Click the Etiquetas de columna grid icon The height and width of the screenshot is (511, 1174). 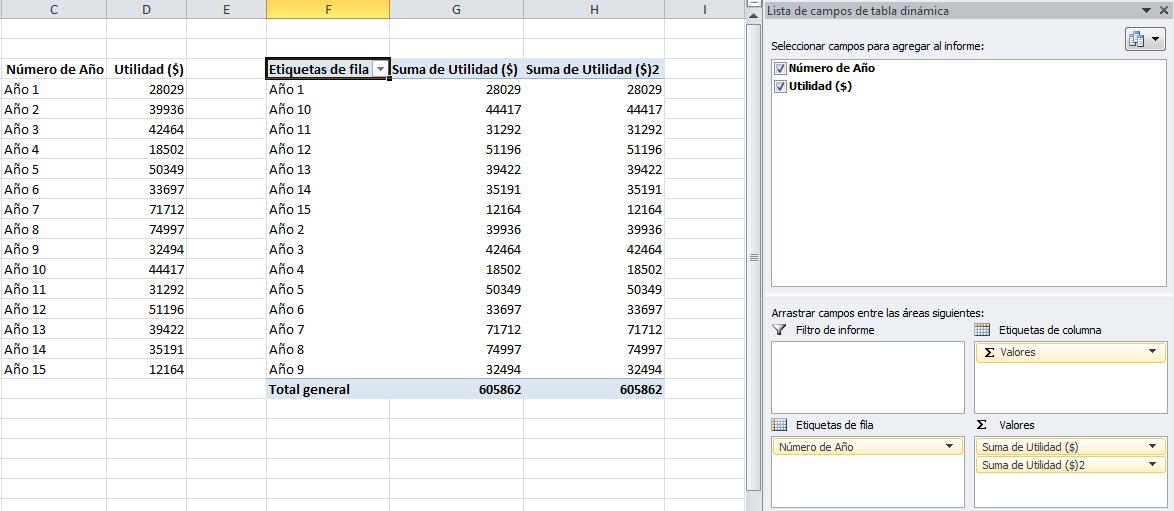pyautogui.click(x=982, y=330)
